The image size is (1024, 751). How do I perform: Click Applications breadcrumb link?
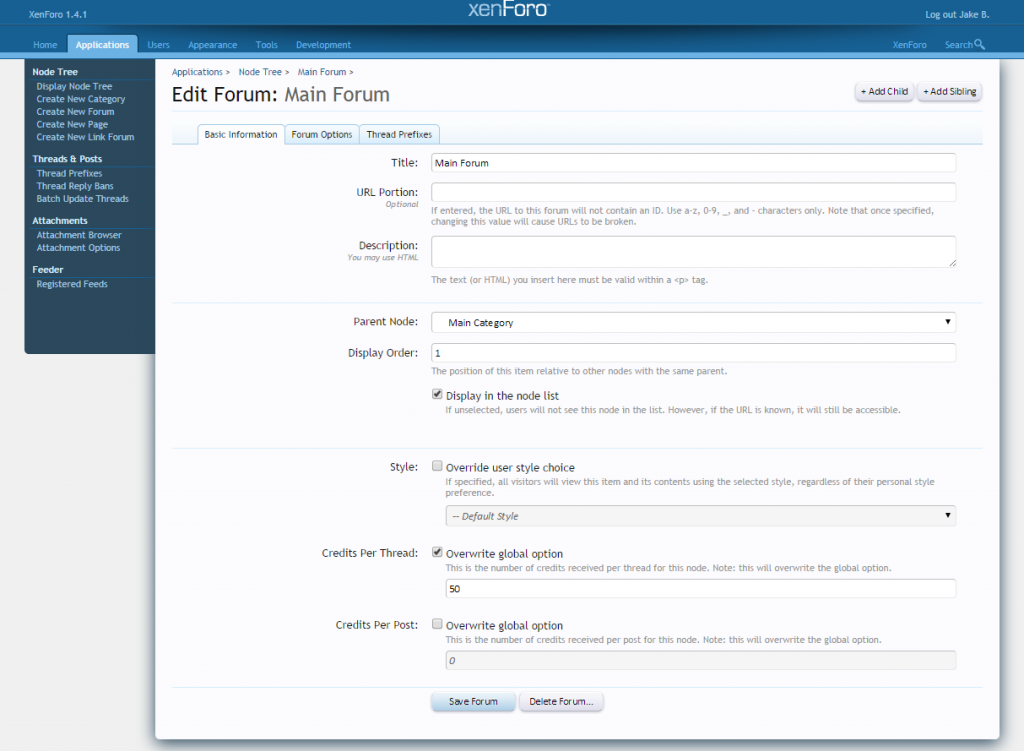coord(197,72)
